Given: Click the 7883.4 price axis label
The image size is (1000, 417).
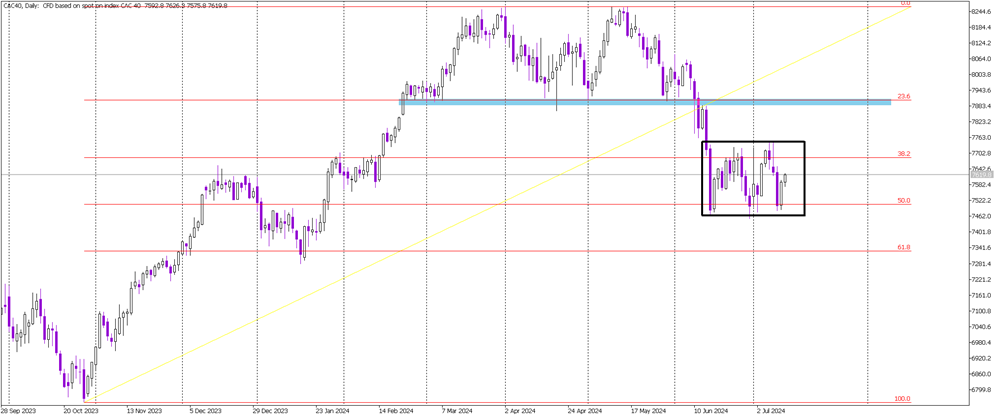Looking at the screenshot, I should click(980, 106).
